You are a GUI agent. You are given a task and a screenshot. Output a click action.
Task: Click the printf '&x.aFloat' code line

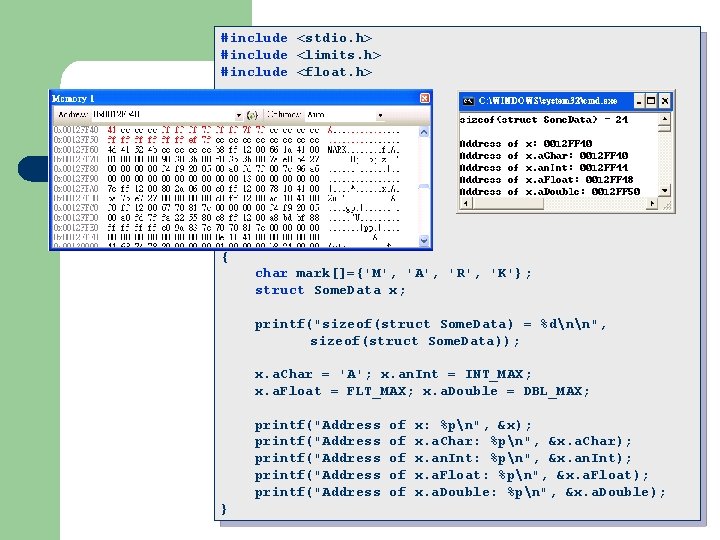tap(452, 475)
